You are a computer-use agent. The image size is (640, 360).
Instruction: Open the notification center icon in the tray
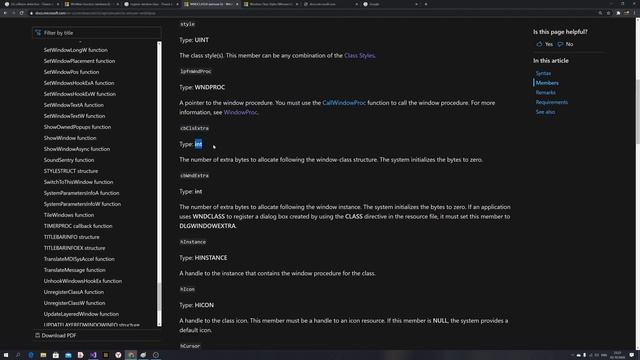(x=632, y=355)
